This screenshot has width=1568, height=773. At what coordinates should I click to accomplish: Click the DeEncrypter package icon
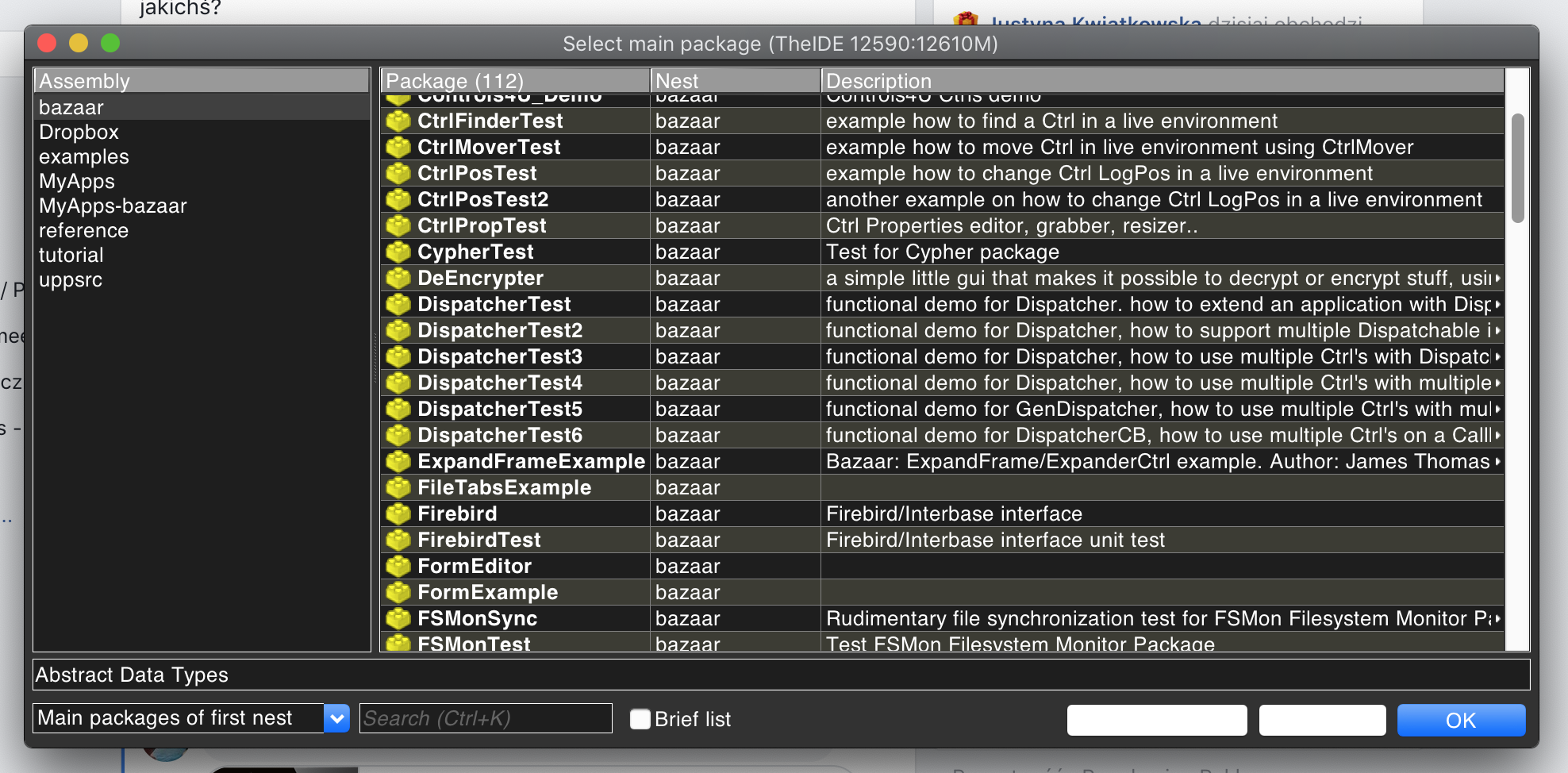click(398, 279)
